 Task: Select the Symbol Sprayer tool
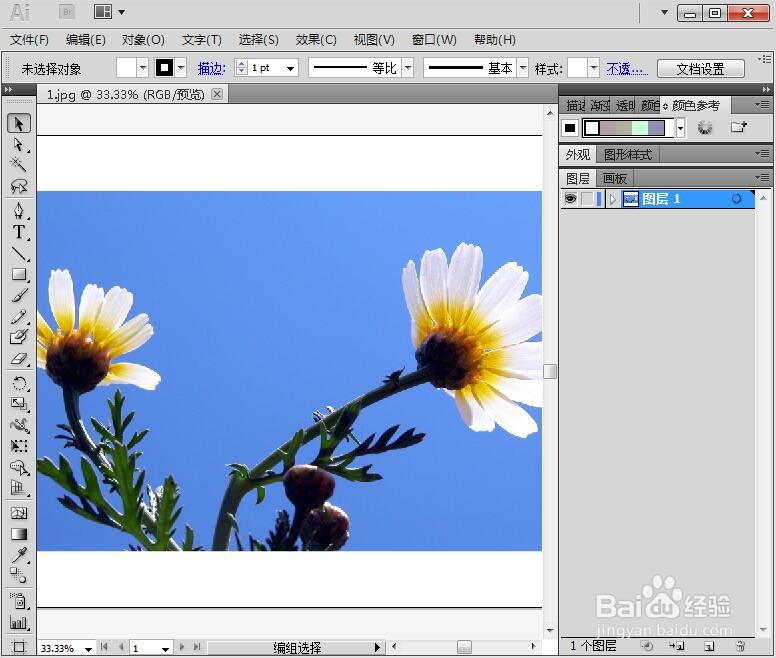coord(19,601)
